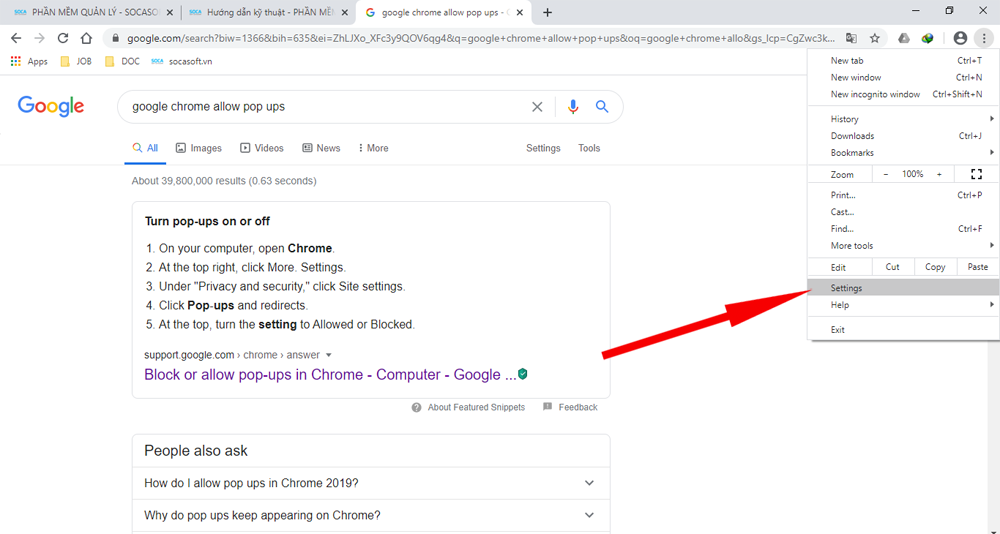The width and height of the screenshot is (1000, 534).
Task: Bookmark this page with the star icon
Action: pos(875,38)
